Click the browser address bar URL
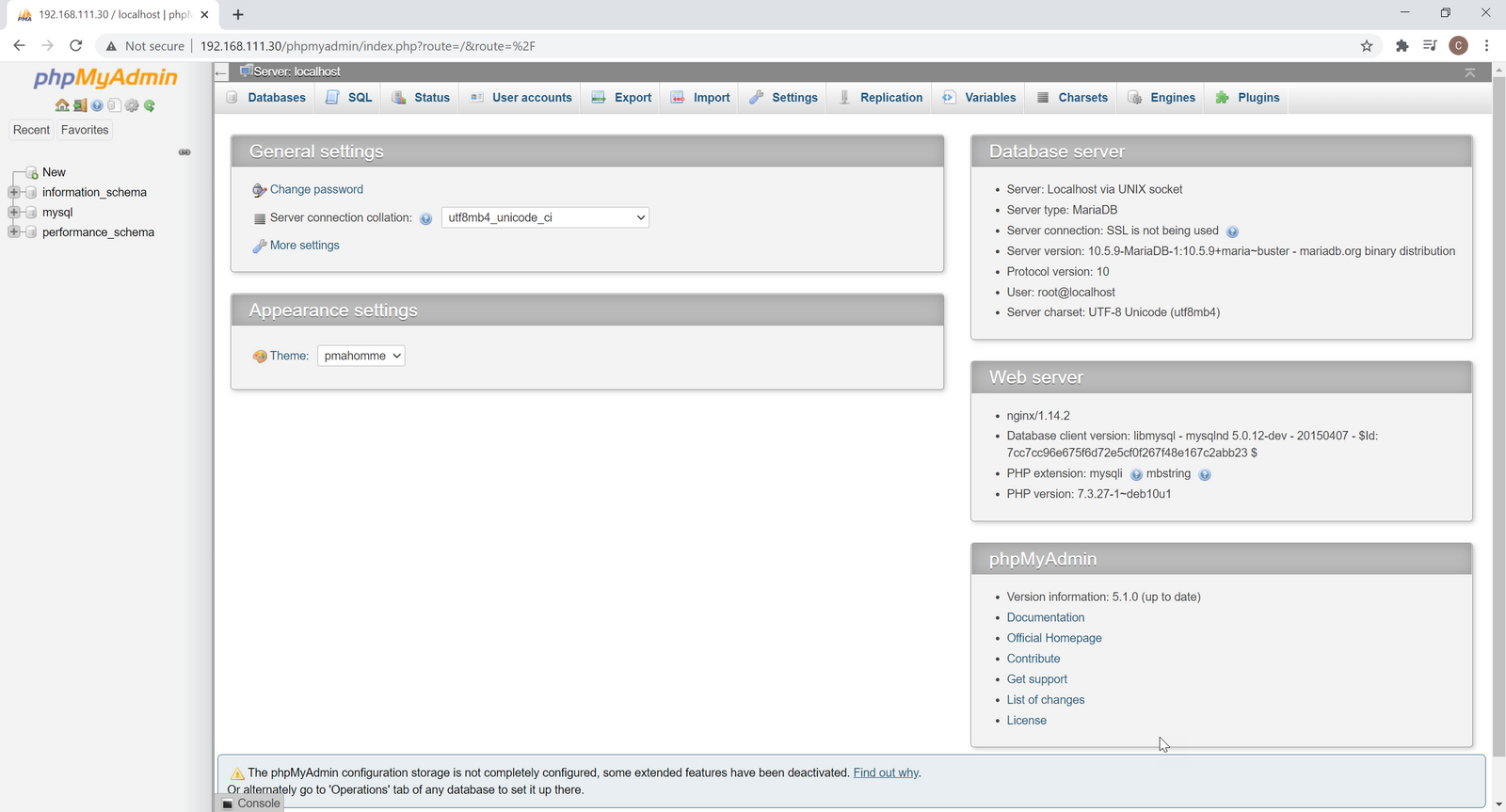This screenshot has width=1506, height=812. click(x=367, y=46)
